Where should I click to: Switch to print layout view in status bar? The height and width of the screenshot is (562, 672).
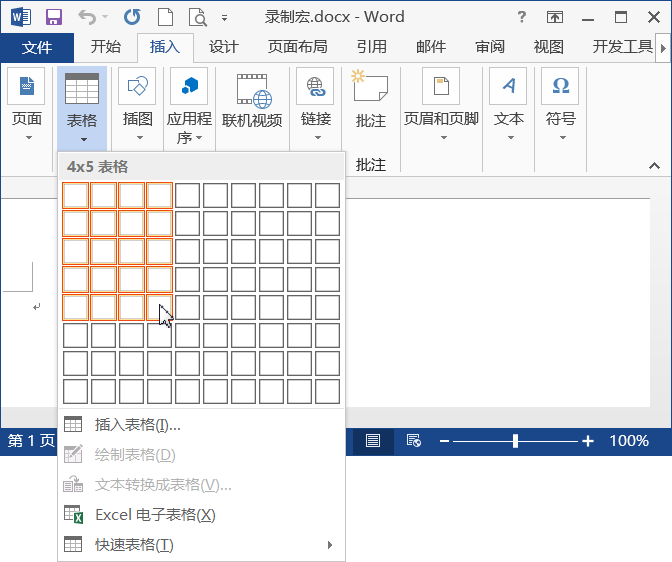tap(373, 441)
